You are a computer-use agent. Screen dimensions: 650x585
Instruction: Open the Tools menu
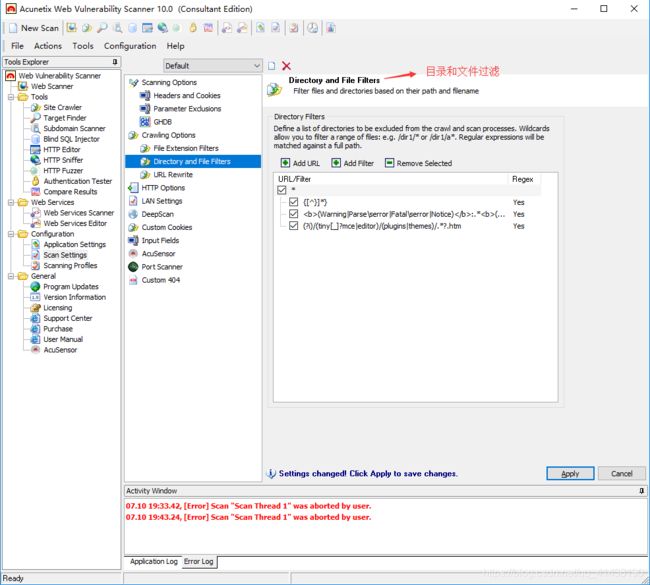(x=83, y=46)
